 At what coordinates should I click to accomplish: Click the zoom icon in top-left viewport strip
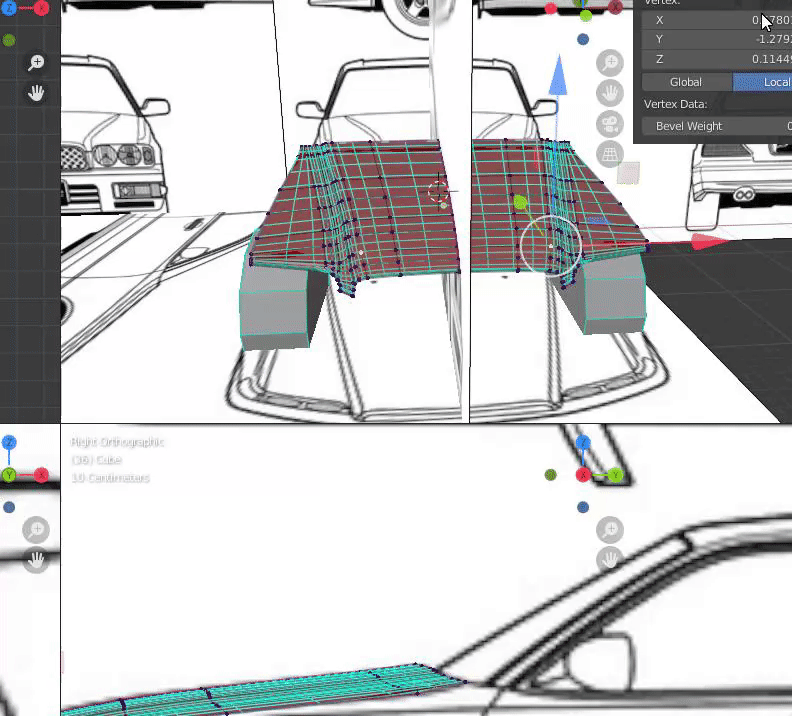click(x=36, y=63)
